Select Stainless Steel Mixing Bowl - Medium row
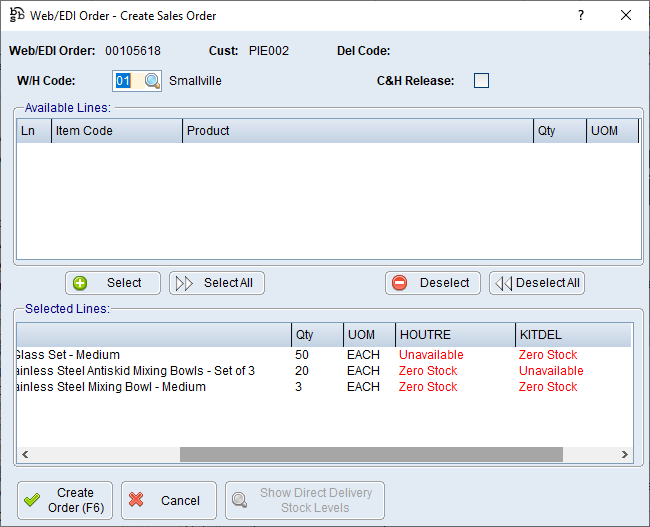Image resolution: width=650 pixels, height=527 pixels. [150, 387]
